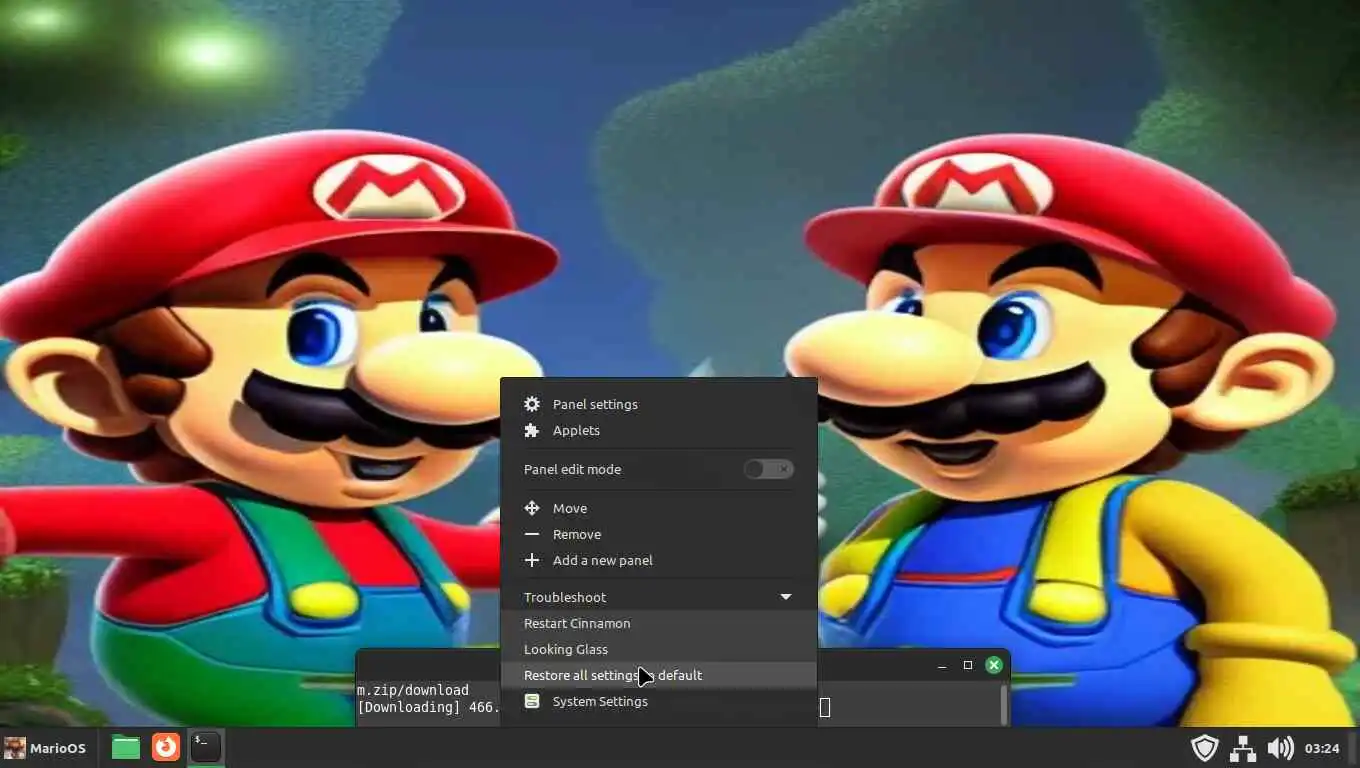The image size is (1360, 768).
Task: Toggle the Panel edit mode switch
Action: 769,469
